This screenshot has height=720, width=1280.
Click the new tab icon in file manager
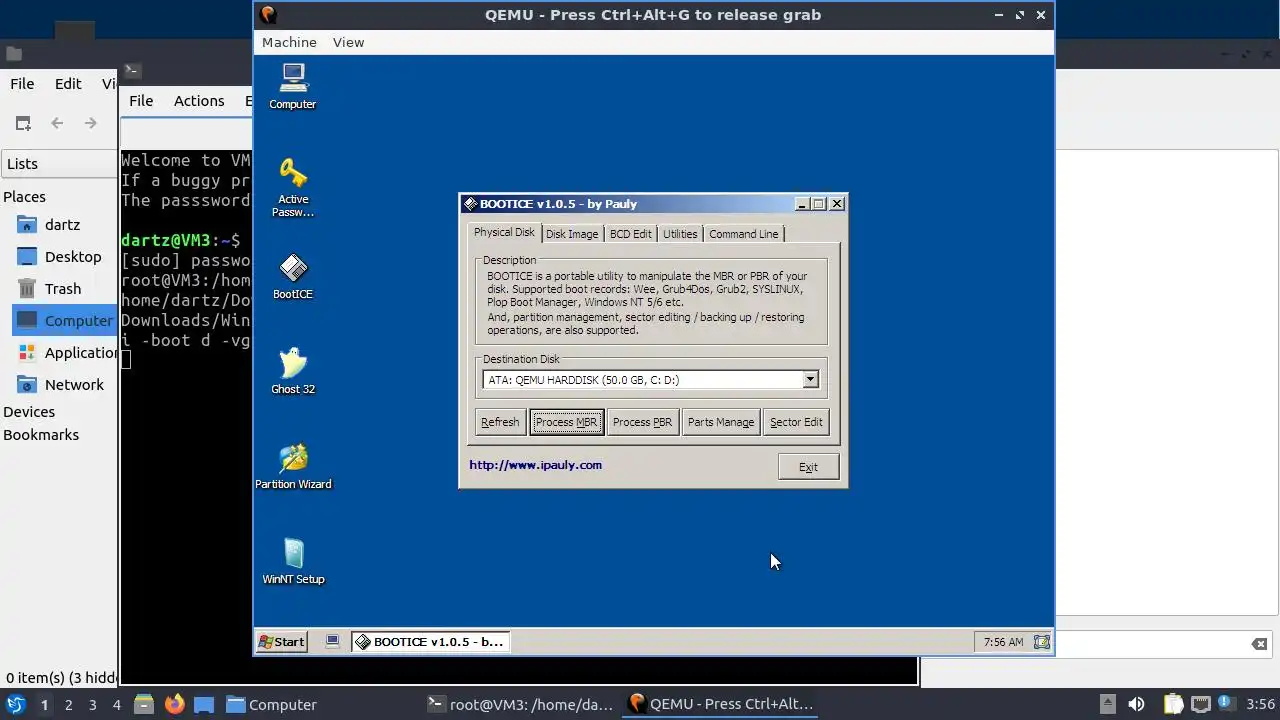tap(23, 123)
